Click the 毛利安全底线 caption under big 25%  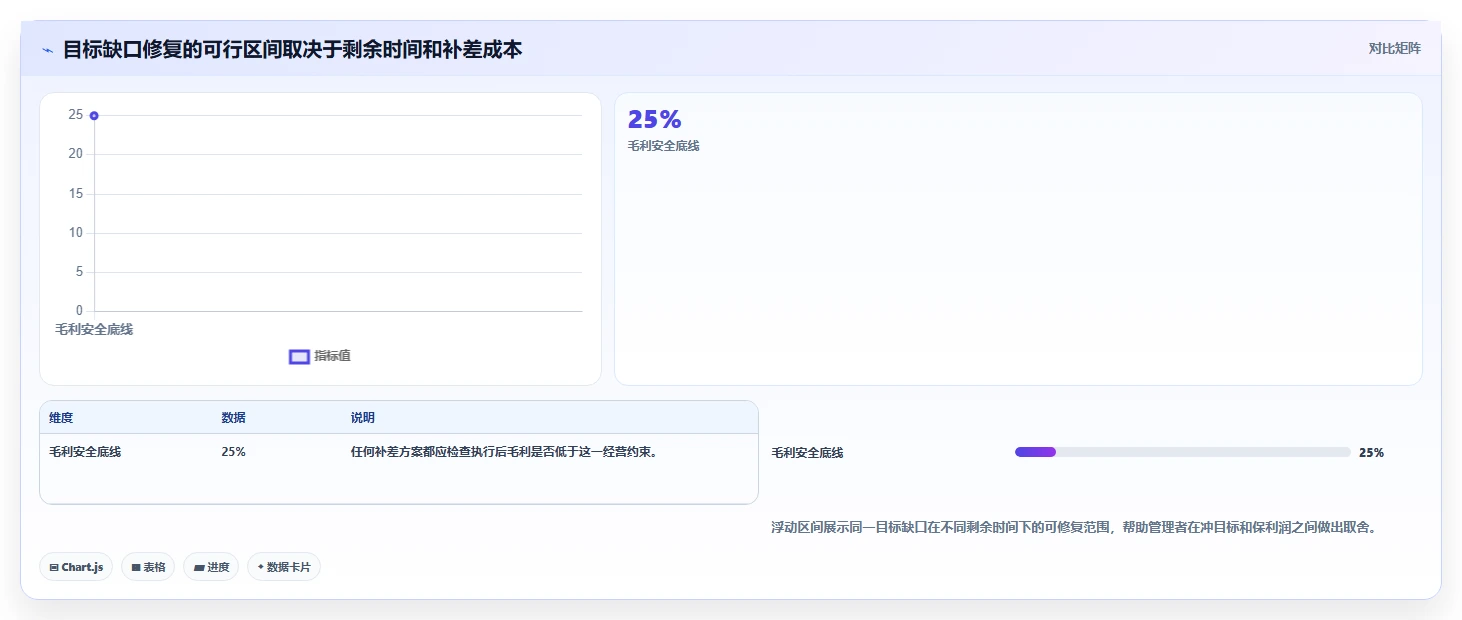pos(663,146)
